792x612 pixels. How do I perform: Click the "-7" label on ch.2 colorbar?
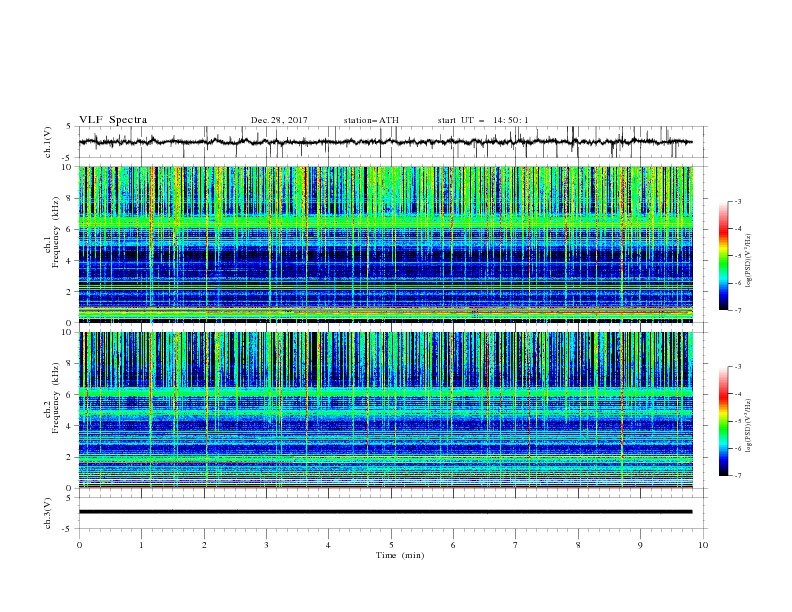coord(738,475)
